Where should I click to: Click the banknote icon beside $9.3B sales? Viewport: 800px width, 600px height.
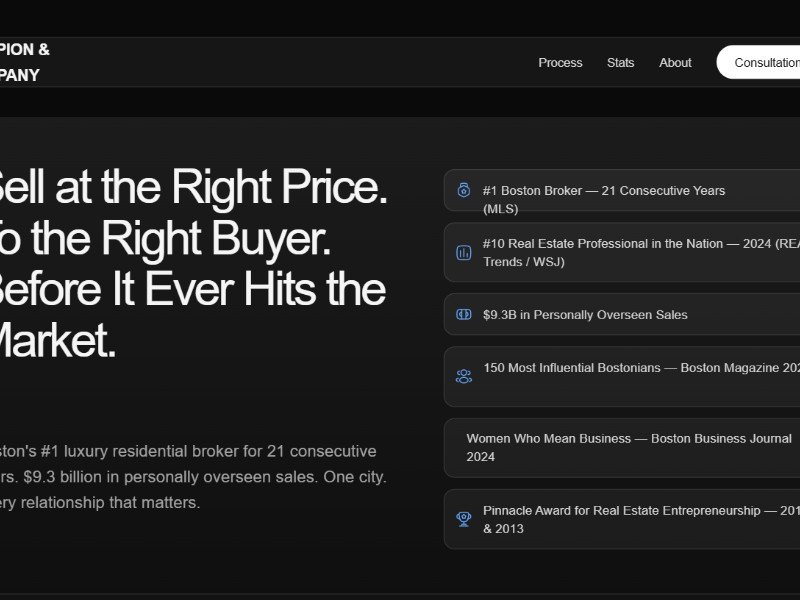pos(464,314)
